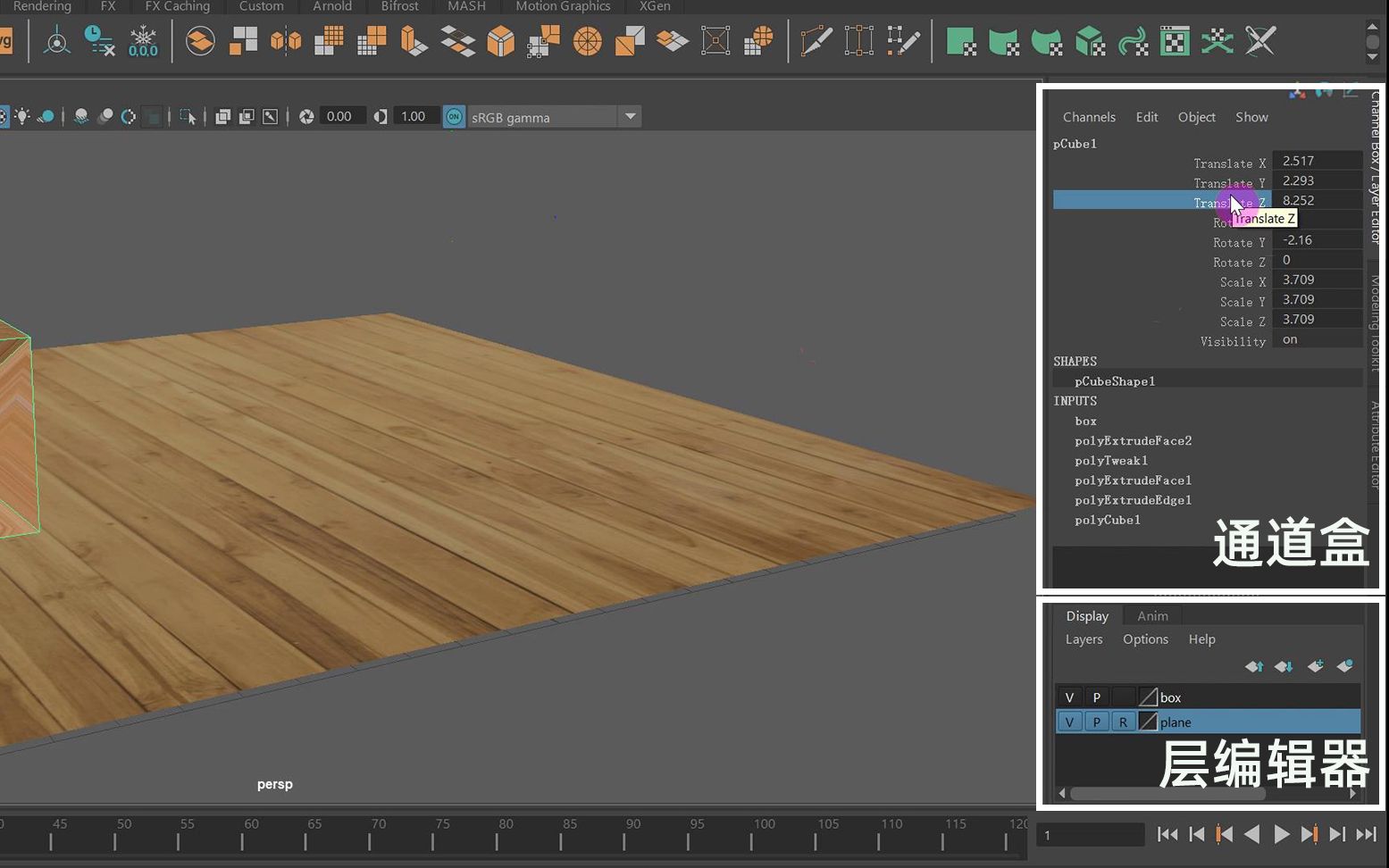Click the play backwards button

(x=1252, y=834)
